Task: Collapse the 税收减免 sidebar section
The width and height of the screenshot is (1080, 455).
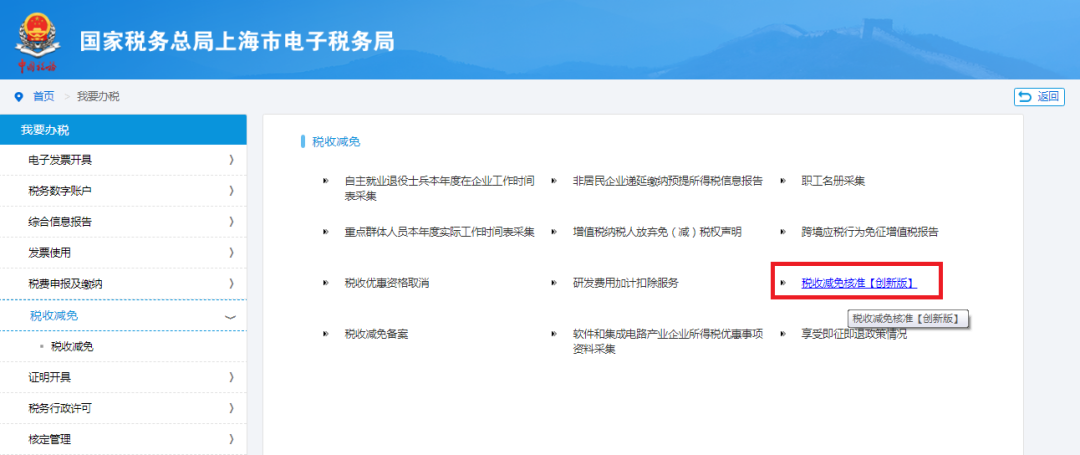Action: 230,316
